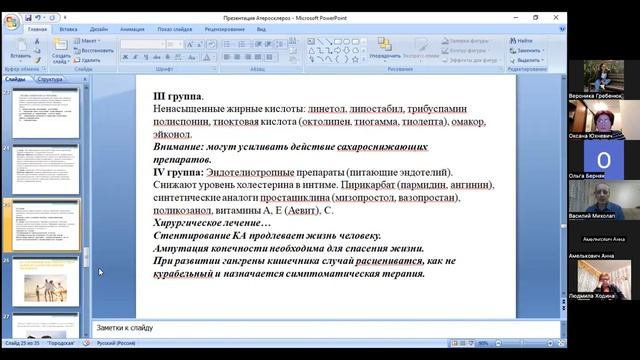Click Найти find button

tap(521, 41)
